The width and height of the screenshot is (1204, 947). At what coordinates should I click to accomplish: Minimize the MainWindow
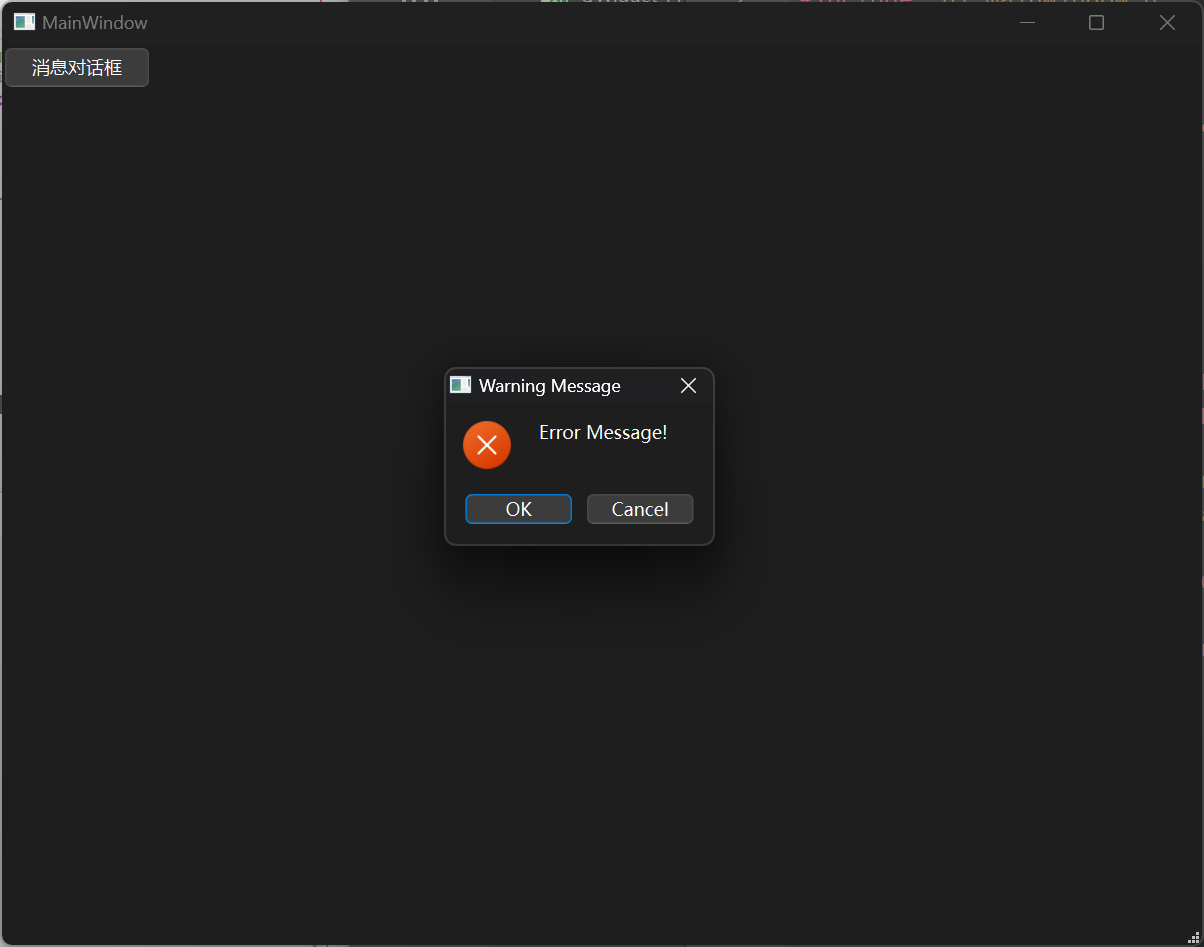(1027, 22)
